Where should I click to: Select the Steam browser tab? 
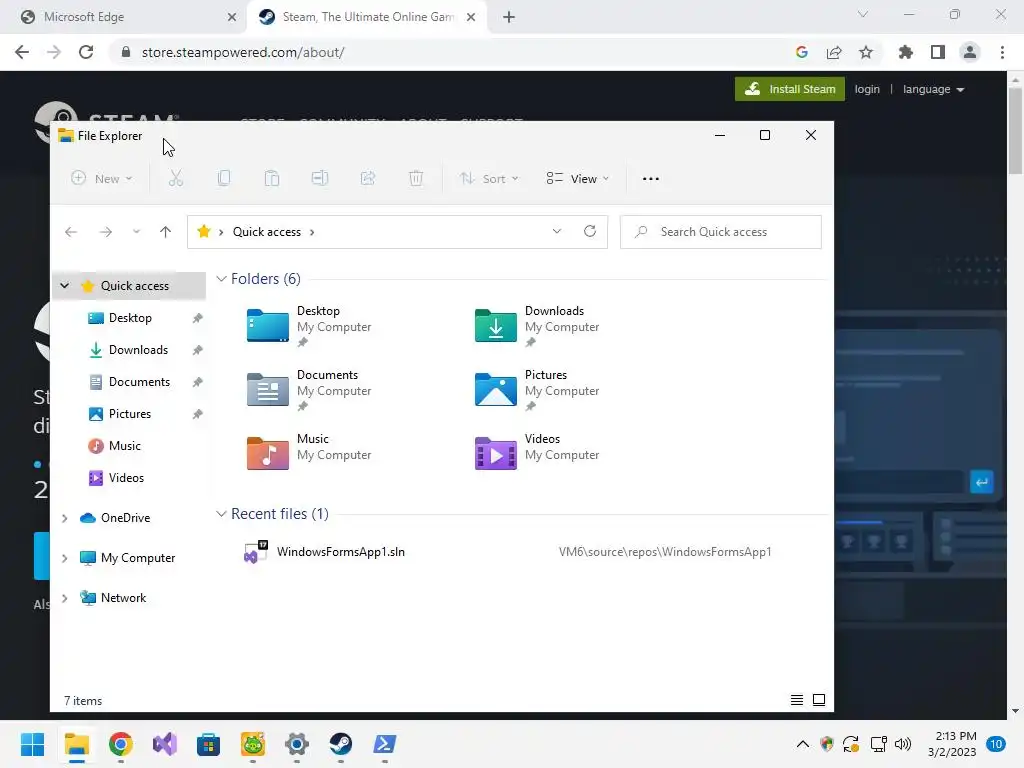click(x=366, y=17)
